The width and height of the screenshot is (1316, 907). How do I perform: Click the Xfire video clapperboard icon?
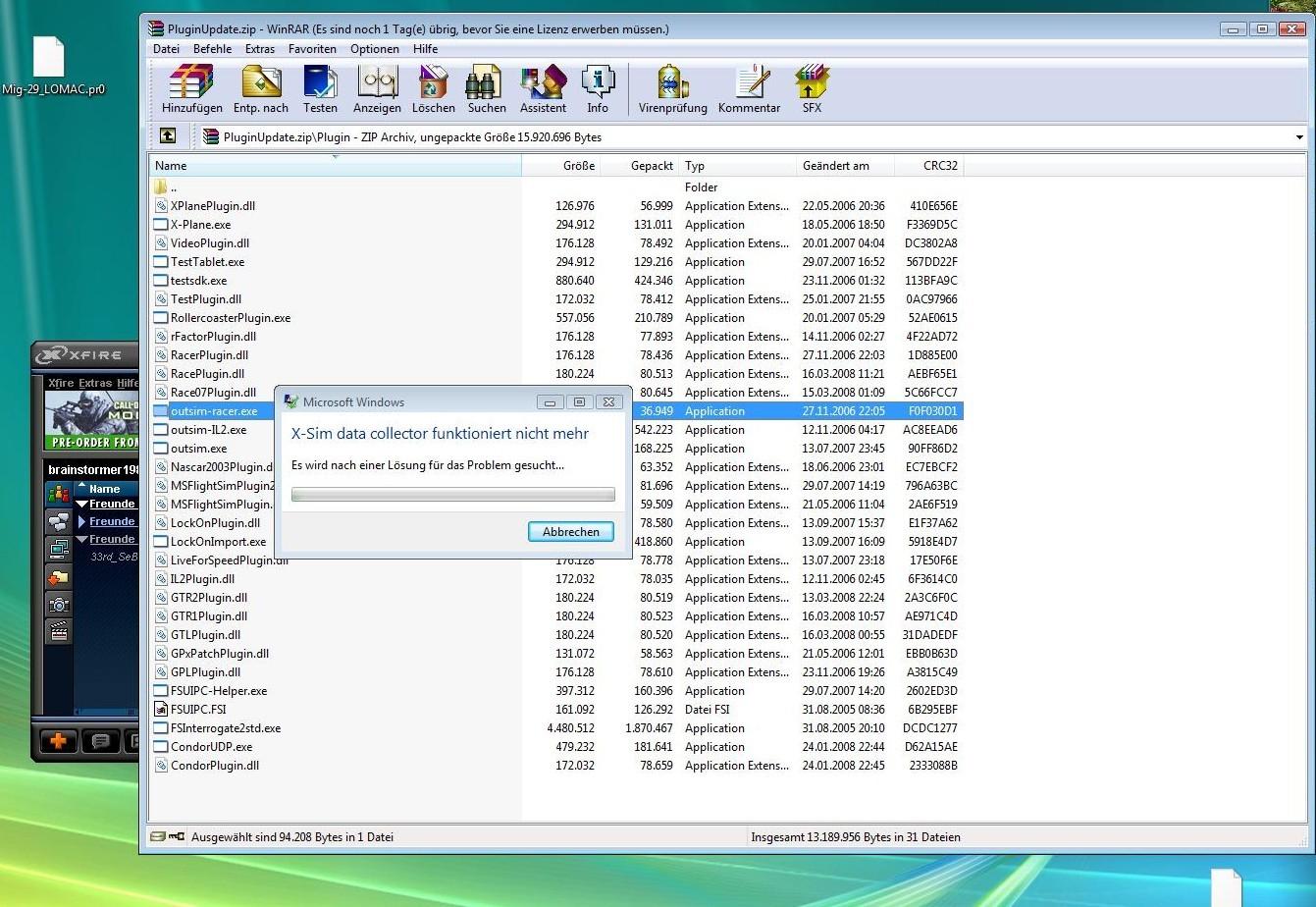click(59, 631)
